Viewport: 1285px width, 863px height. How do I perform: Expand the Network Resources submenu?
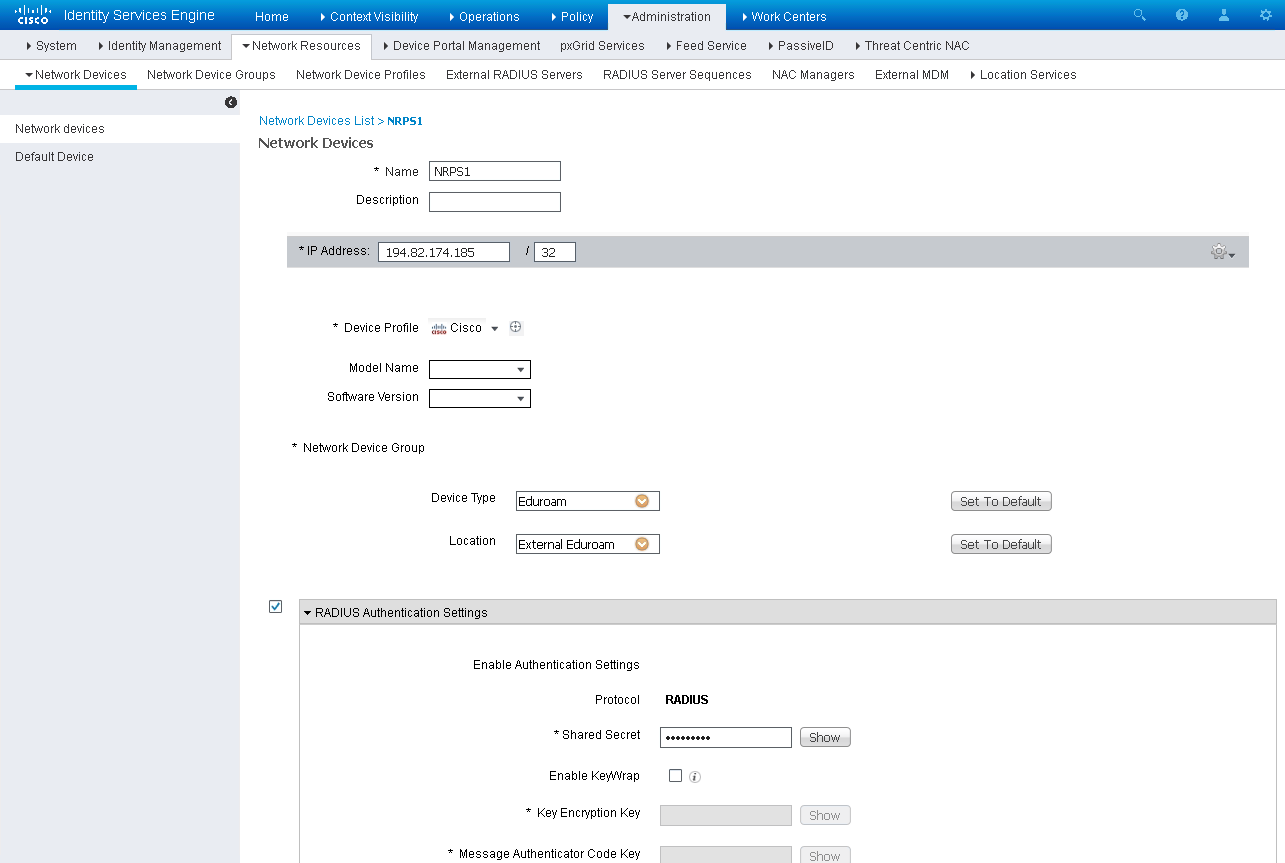tap(301, 46)
